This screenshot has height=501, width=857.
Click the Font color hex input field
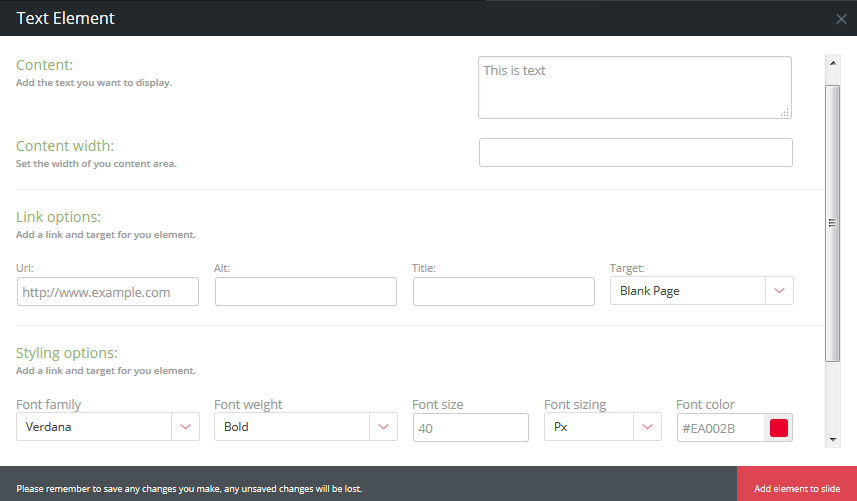point(721,428)
